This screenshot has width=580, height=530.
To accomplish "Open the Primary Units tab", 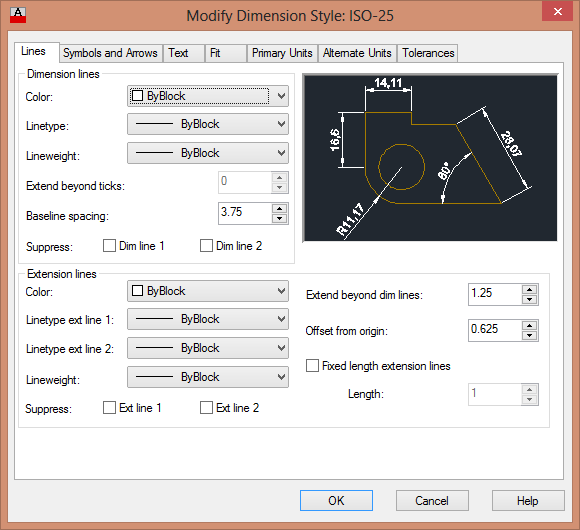I will pos(282,53).
